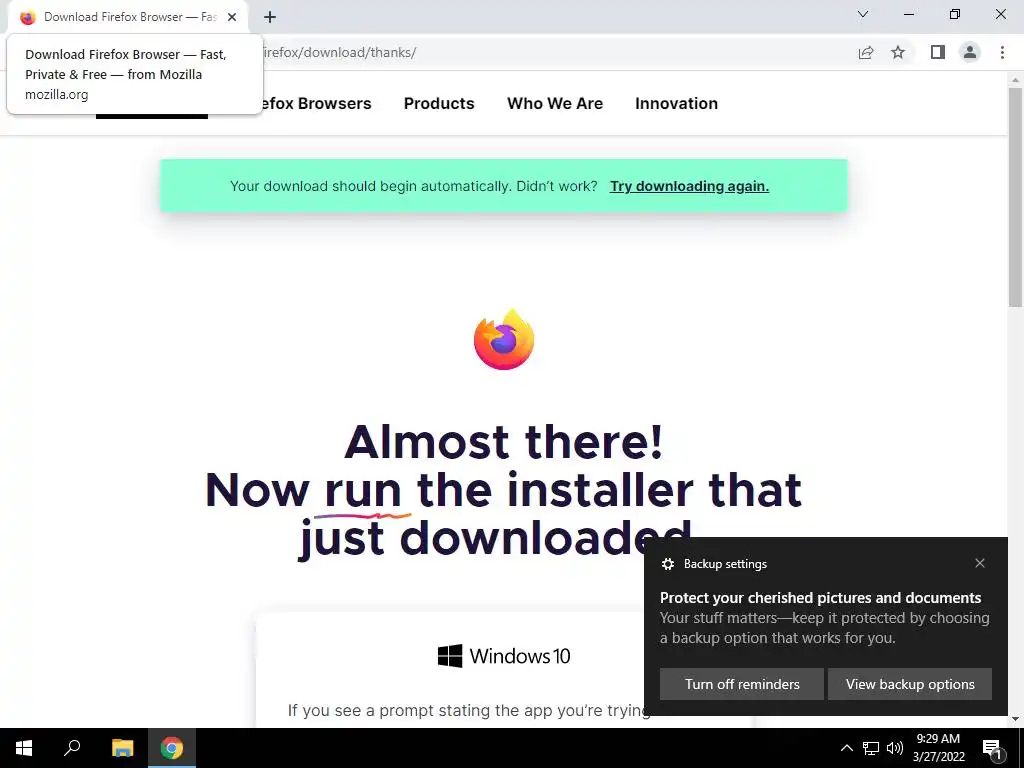Open the volume speaker tray icon

(x=895, y=748)
